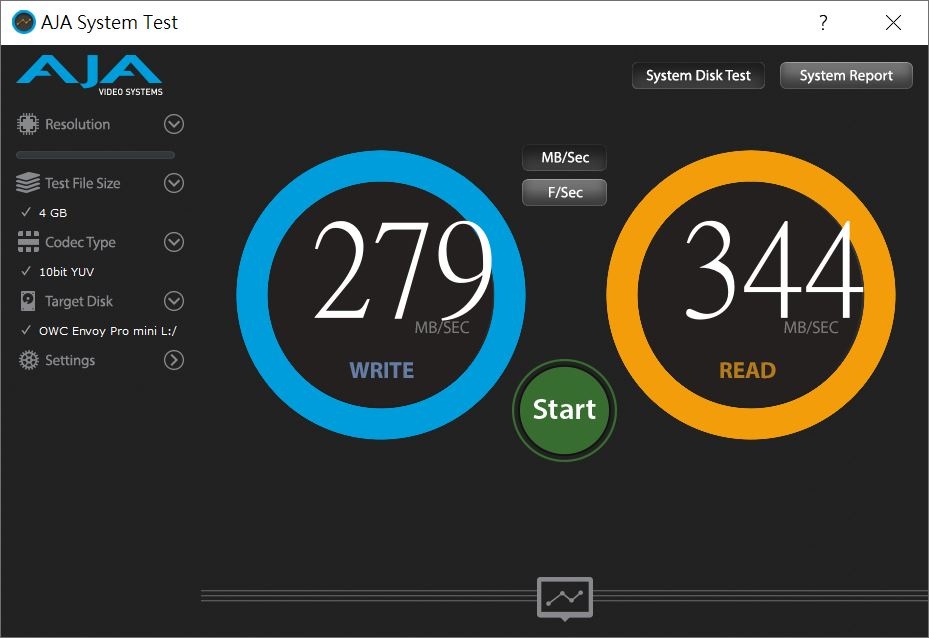
Task: Click the AJA System Test title bar app icon
Action: point(24,23)
